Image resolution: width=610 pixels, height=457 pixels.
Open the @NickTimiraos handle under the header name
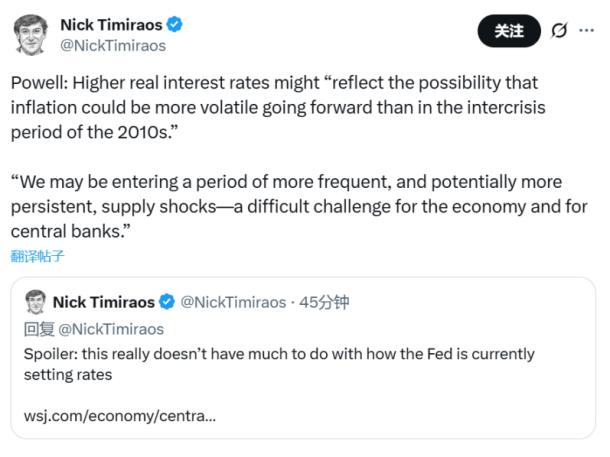click(113, 45)
